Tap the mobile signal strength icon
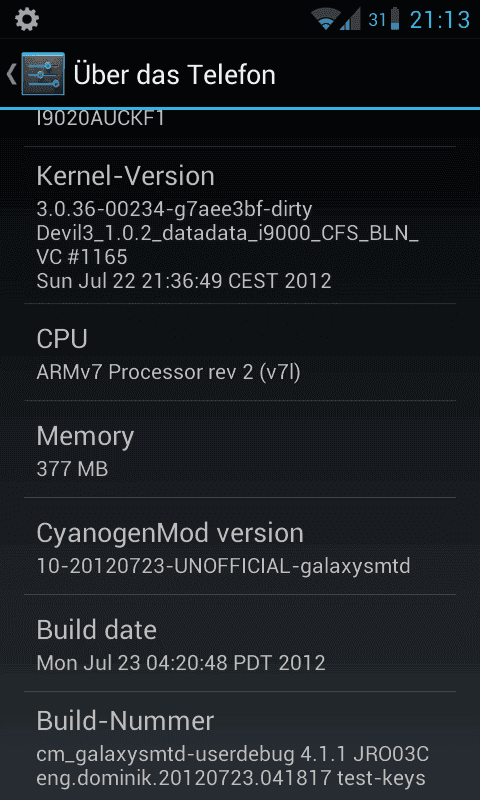 pos(351,19)
